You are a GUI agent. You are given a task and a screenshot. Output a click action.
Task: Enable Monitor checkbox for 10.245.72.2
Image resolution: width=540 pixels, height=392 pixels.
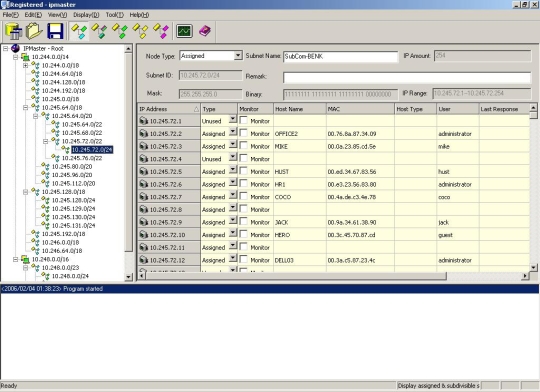tap(243, 133)
